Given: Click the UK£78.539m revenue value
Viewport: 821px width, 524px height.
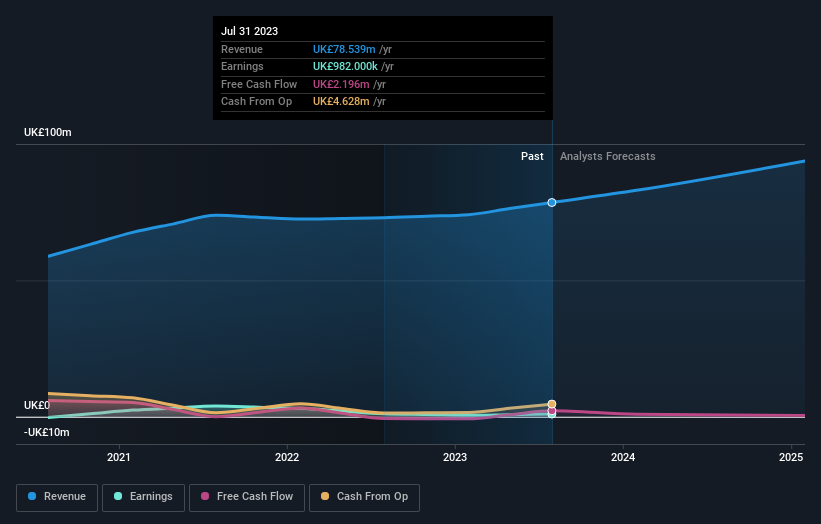Looking at the screenshot, I should click(x=344, y=49).
